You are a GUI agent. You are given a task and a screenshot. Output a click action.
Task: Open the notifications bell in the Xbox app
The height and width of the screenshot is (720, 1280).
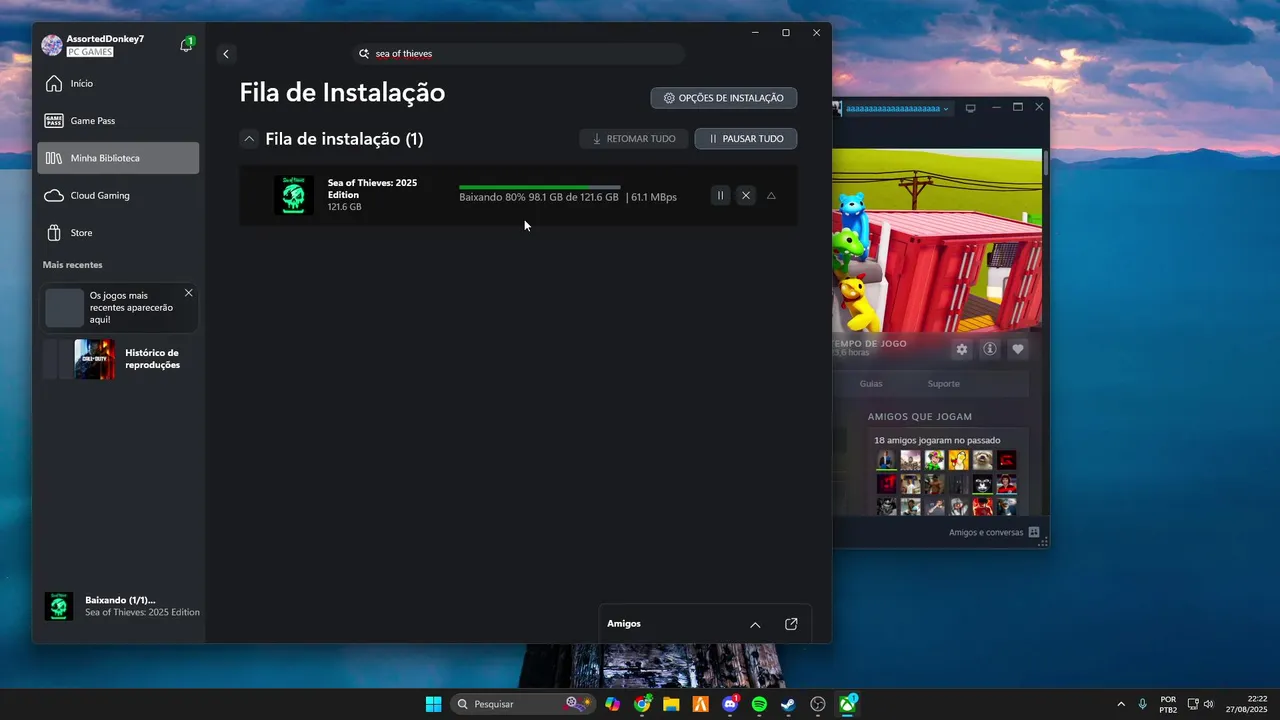click(186, 45)
